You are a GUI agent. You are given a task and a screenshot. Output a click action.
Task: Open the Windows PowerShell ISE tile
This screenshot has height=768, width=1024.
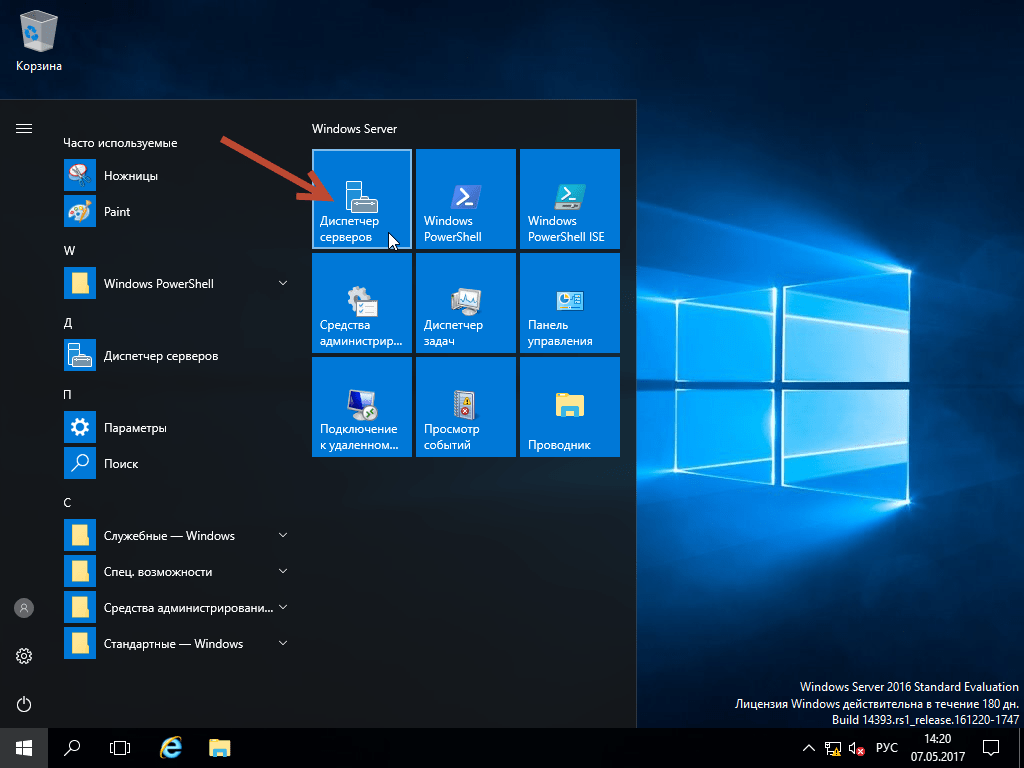pos(569,199)
